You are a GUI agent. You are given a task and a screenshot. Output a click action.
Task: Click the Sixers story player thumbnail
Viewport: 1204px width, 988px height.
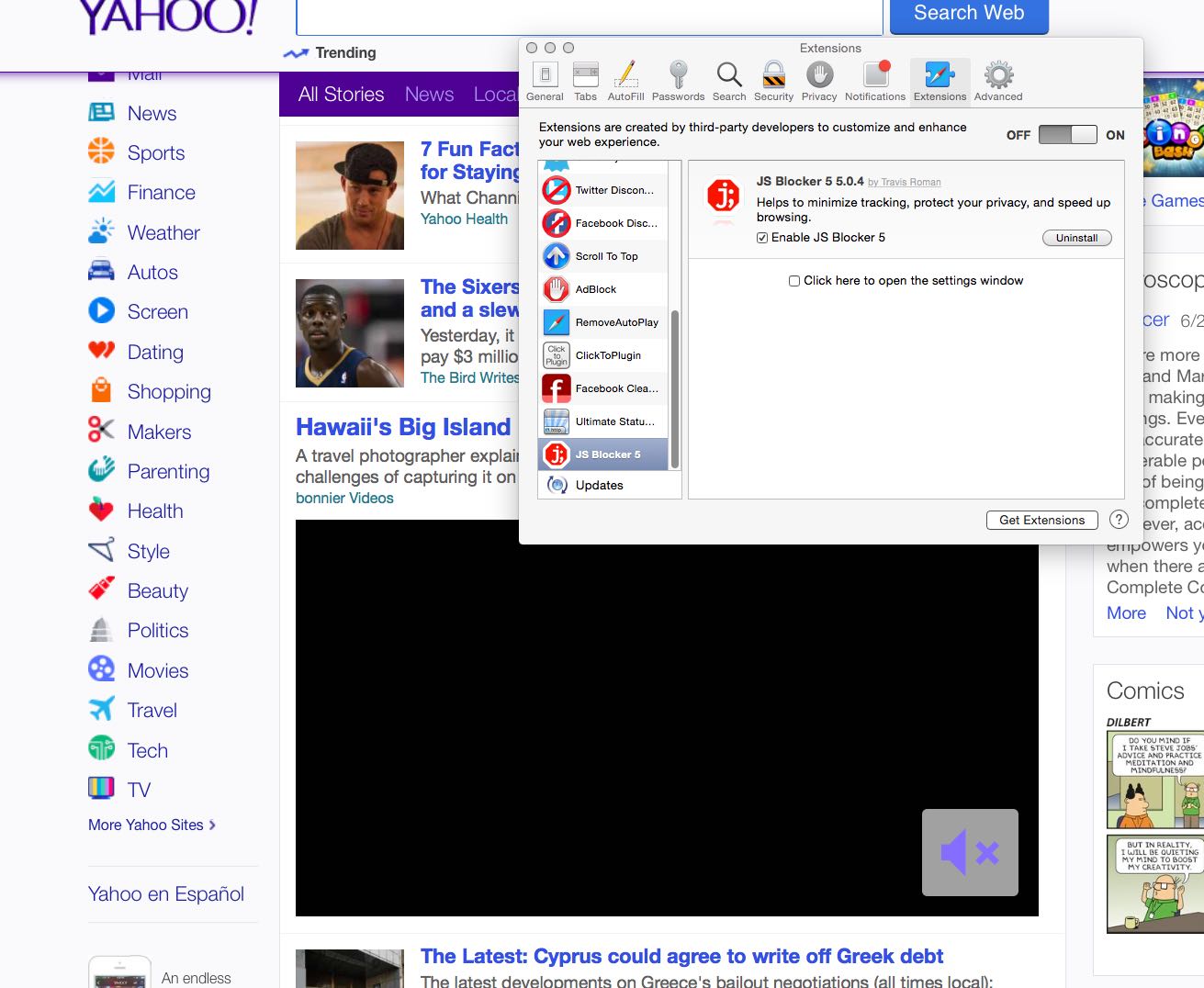[x=350, y=333]
